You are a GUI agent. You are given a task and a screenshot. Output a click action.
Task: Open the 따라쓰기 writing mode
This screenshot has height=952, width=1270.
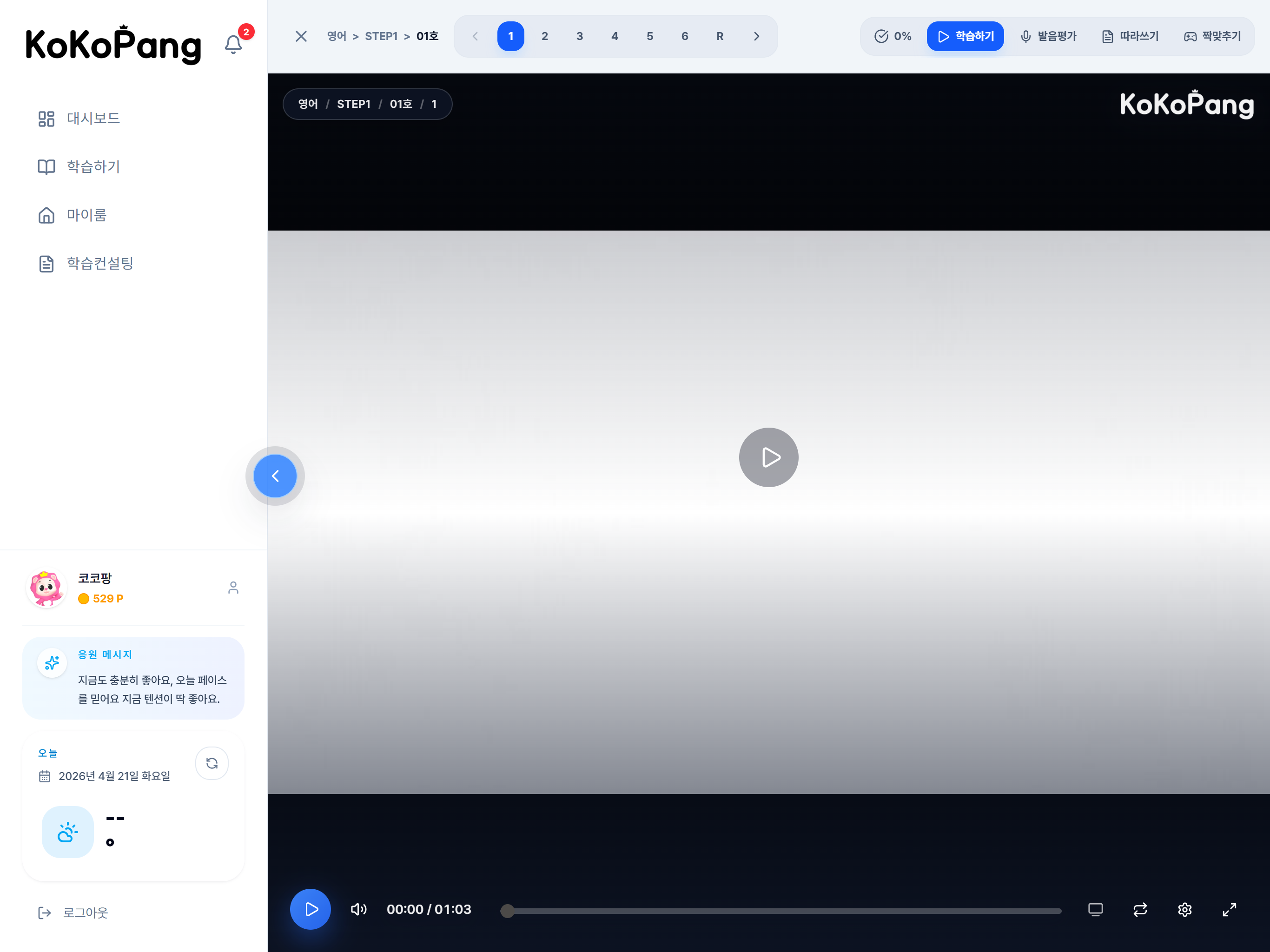coord(1130,36)
